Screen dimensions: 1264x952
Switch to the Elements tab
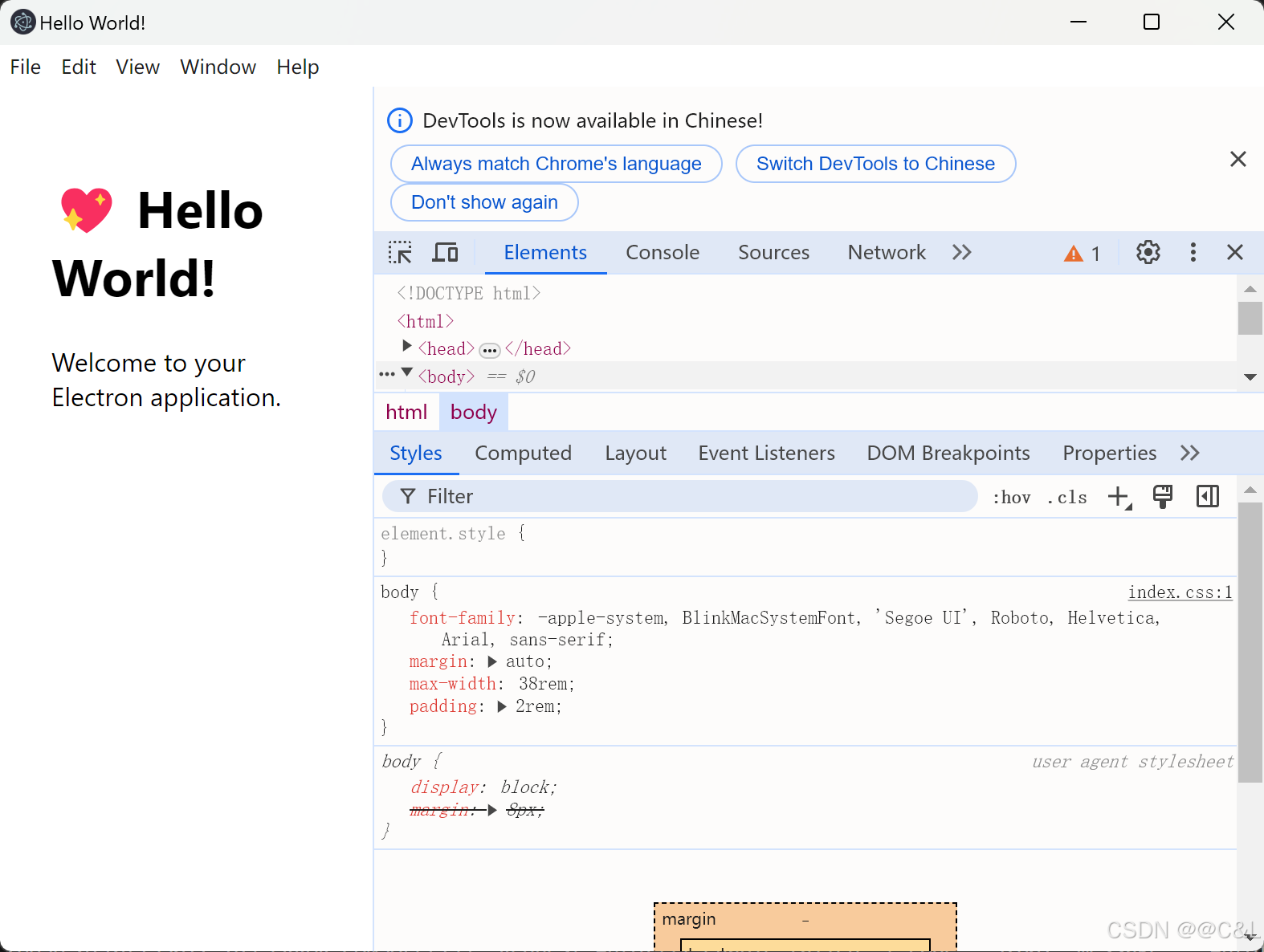(x=545, y=253)
